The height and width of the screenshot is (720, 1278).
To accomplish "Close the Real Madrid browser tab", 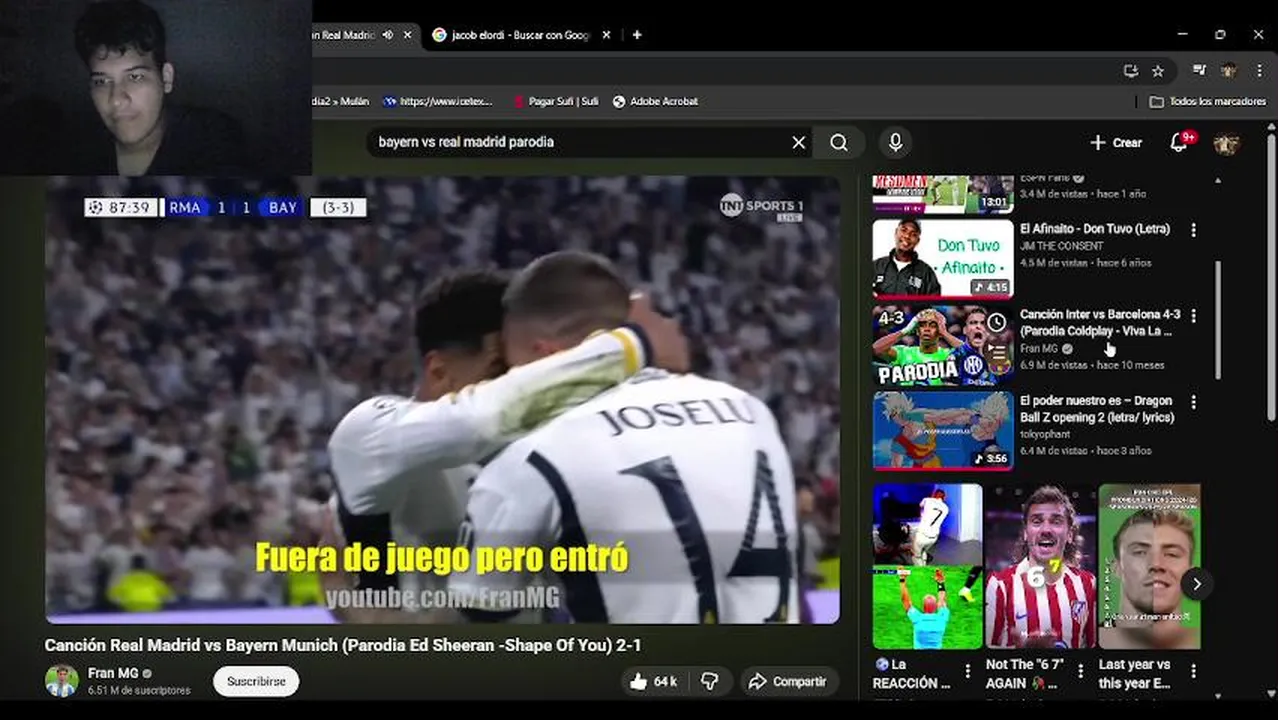I will pos(407,35).
